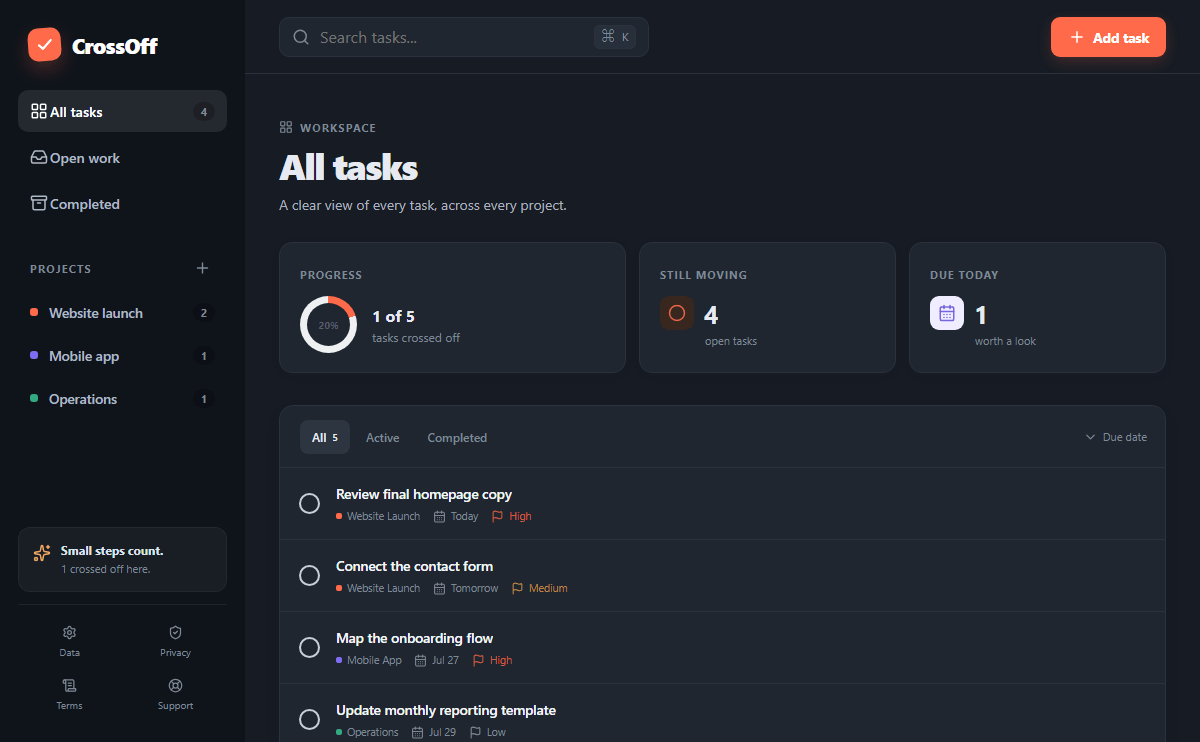Switch to the All tab in task list
1200x742 pixels.
[x=325, y=437]
